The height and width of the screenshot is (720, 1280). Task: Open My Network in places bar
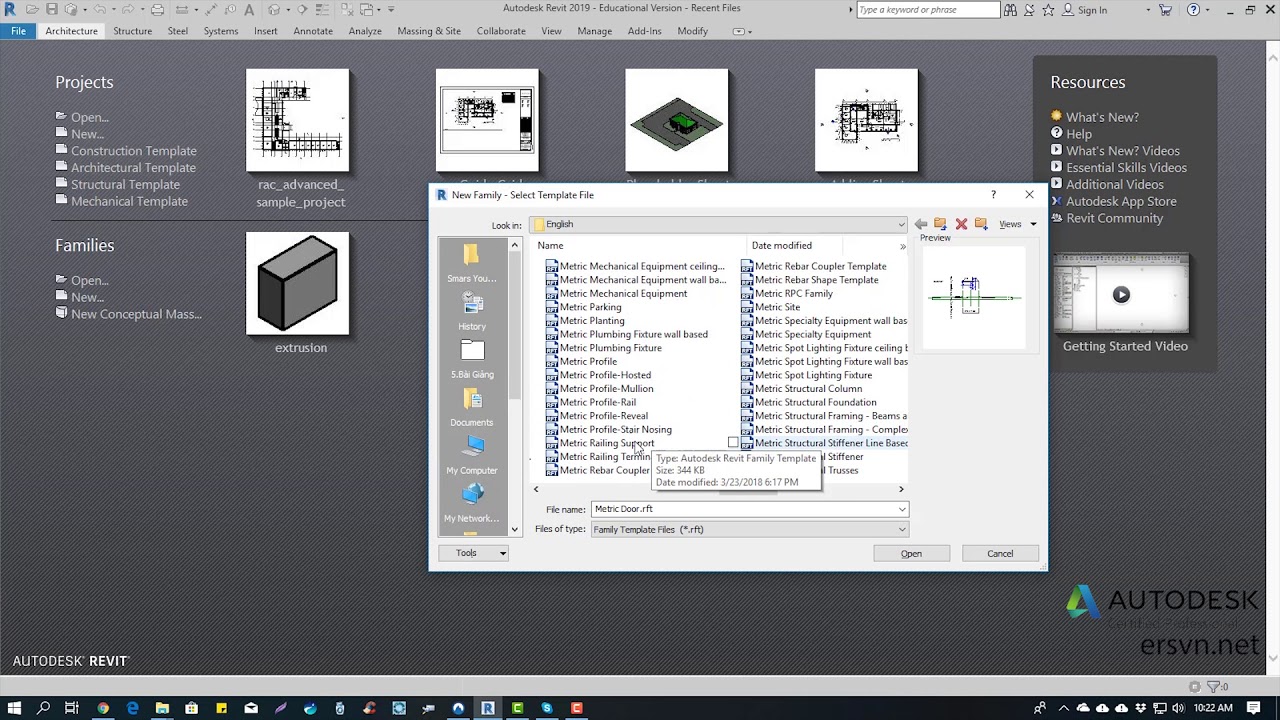coord(472,505)
